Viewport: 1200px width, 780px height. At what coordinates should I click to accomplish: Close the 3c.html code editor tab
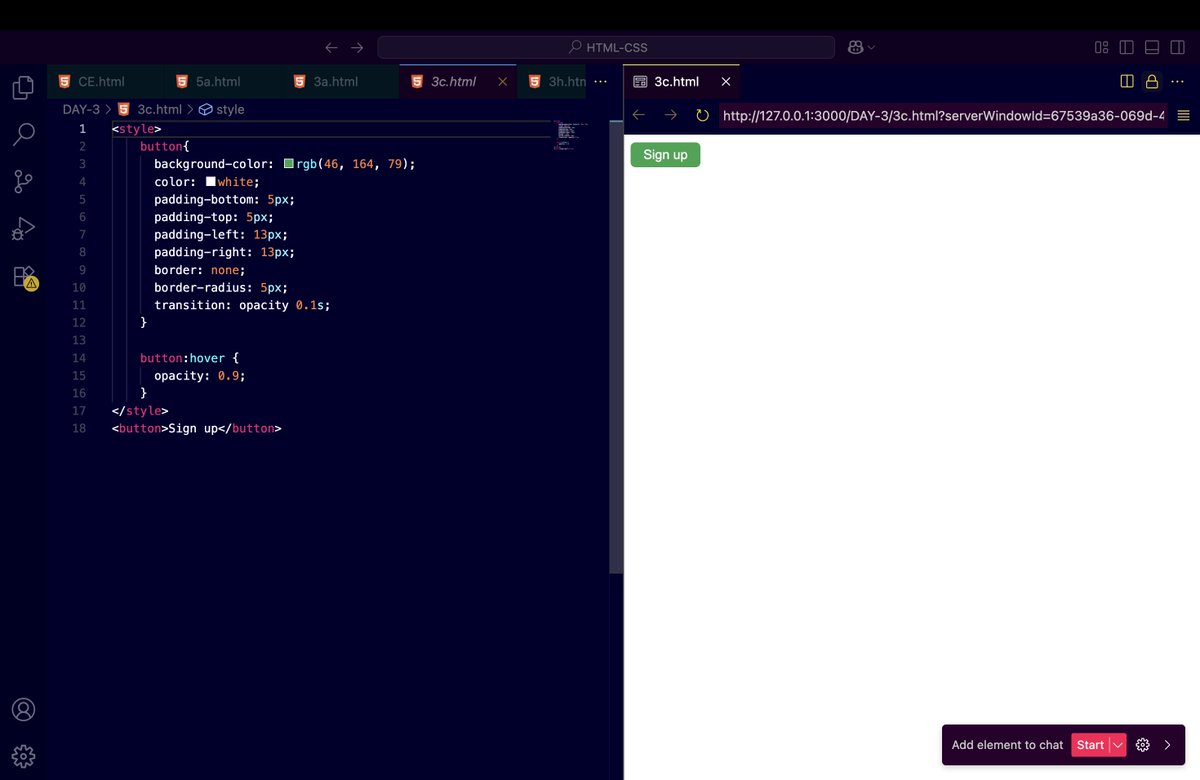(503, 82)
